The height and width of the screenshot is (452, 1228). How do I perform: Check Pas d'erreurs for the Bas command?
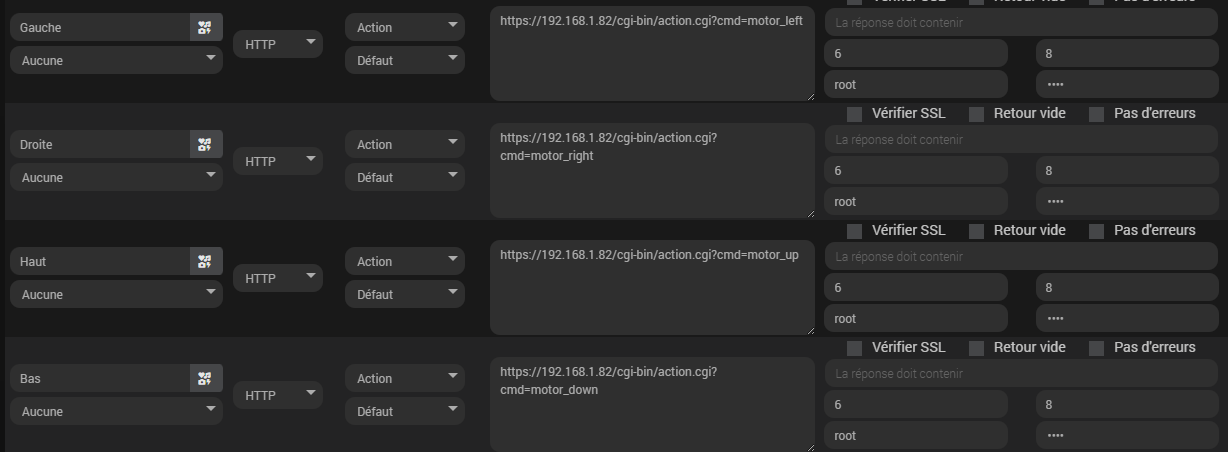1097,348
